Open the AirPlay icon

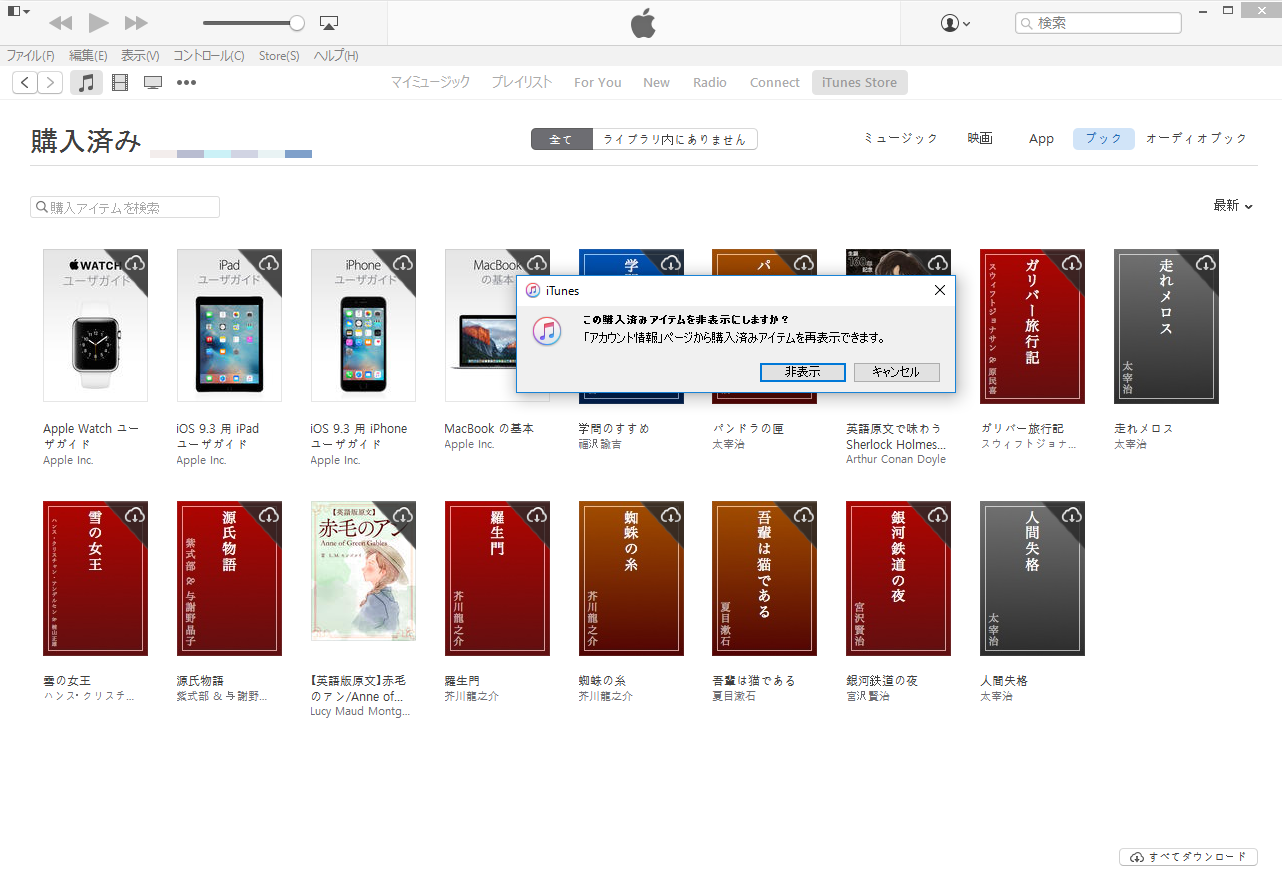(x=329, y=23)
